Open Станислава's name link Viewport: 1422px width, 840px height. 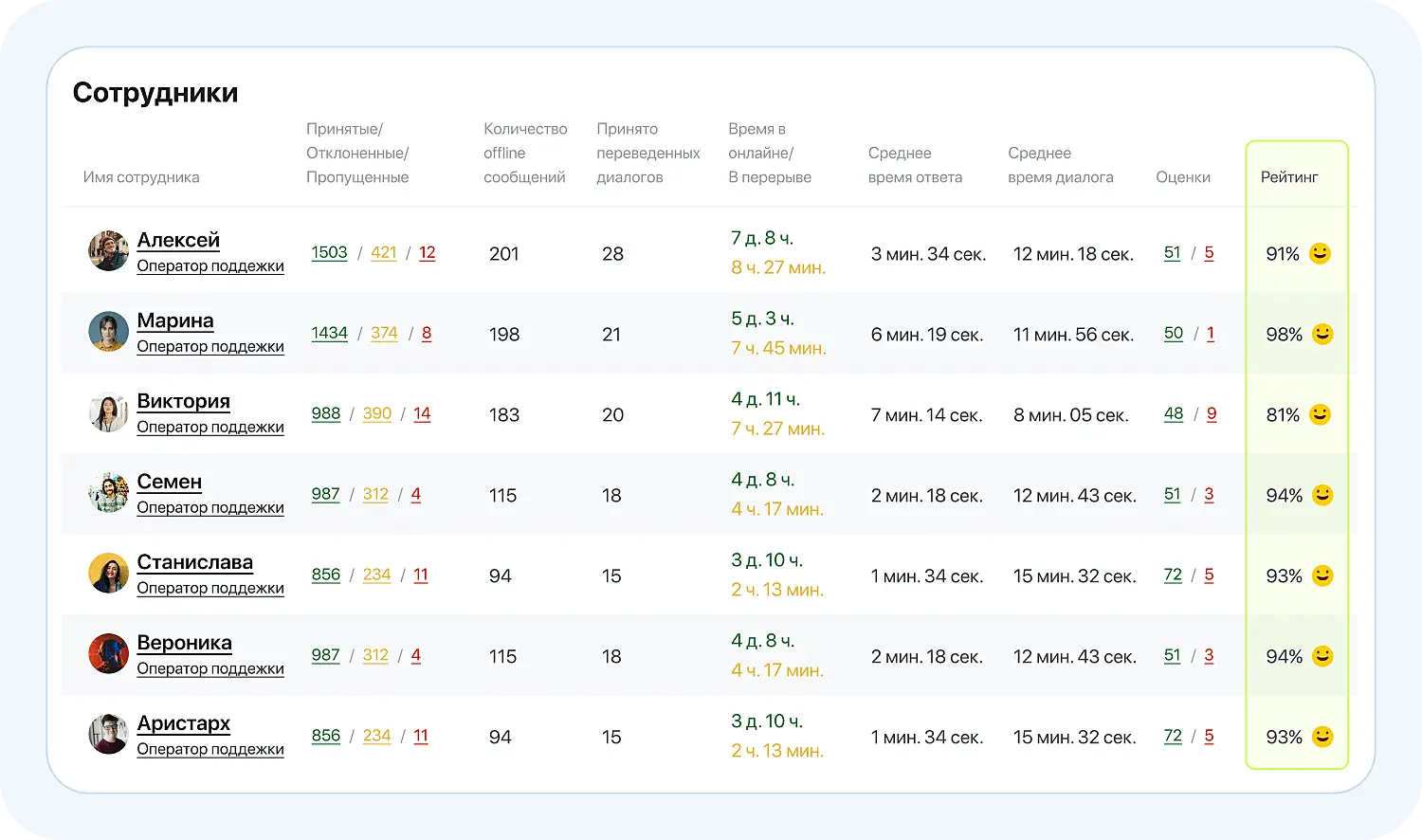pyautogui.click(x=194, y=562)
